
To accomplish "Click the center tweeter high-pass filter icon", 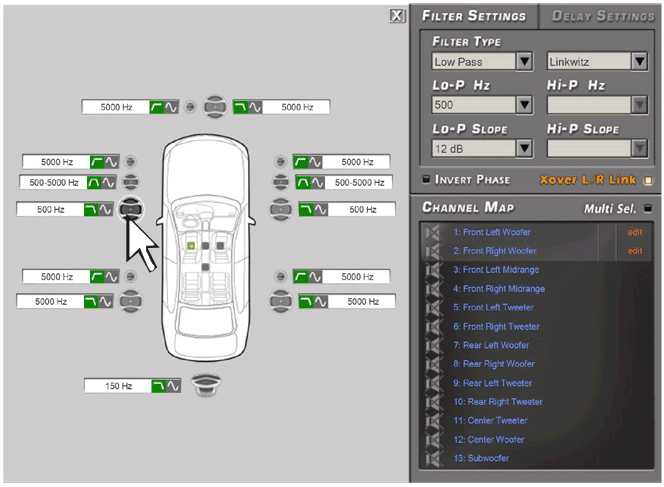I will [x=157, y=107].
